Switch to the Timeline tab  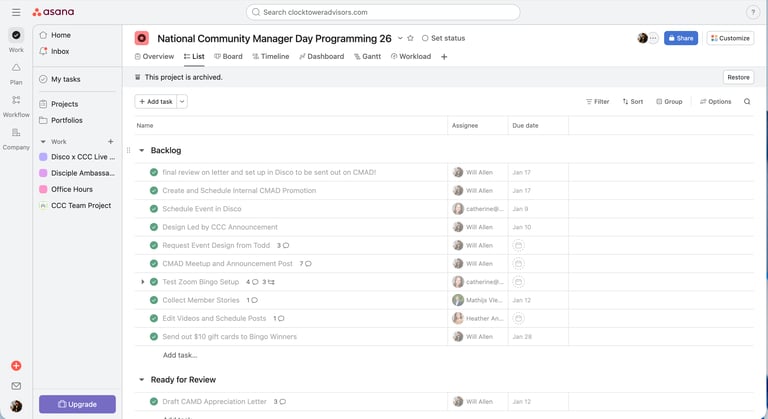point(270,57)
